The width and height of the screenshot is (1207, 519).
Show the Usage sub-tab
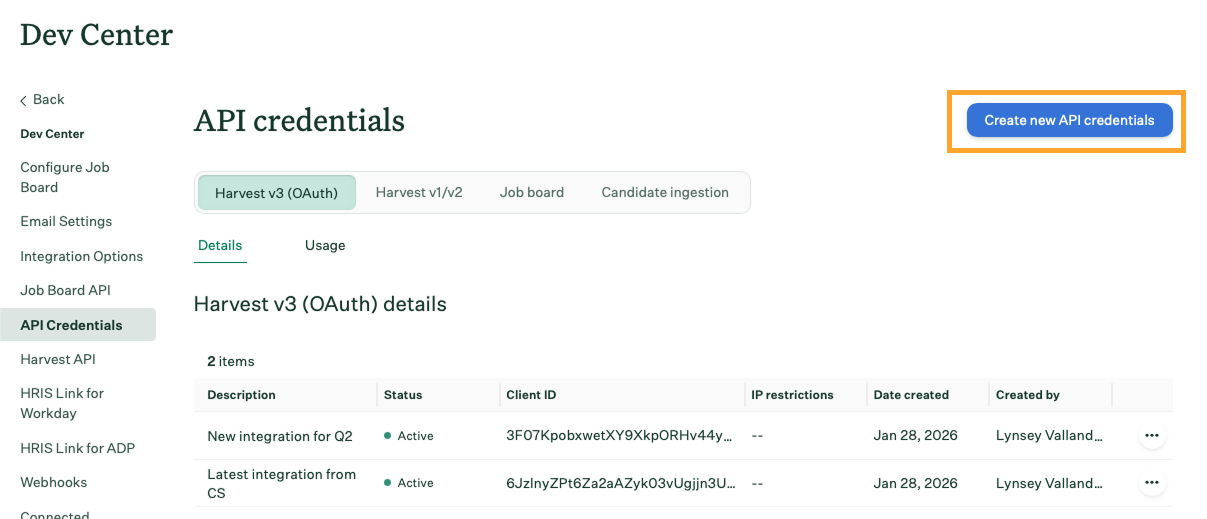click(x=325, y=246)
